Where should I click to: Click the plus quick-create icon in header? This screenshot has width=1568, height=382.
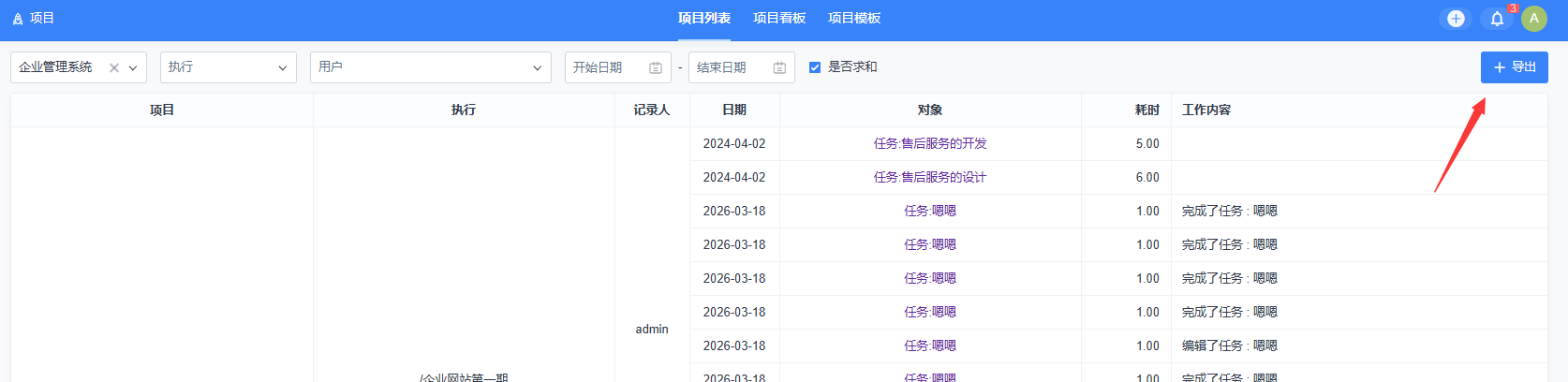click(x=1456, y=19)
